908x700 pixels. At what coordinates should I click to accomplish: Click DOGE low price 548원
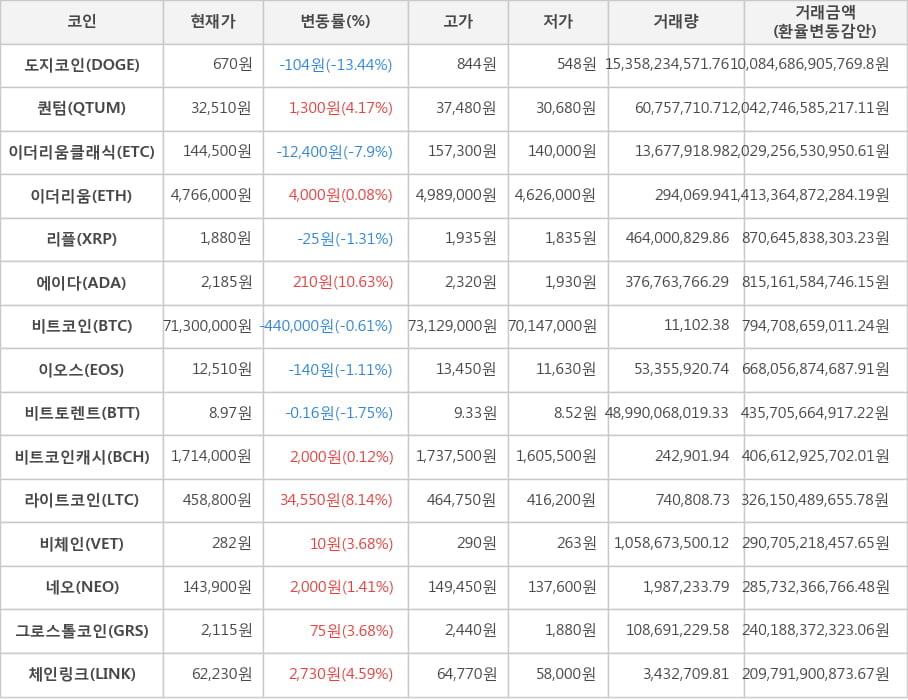point(577,64)
